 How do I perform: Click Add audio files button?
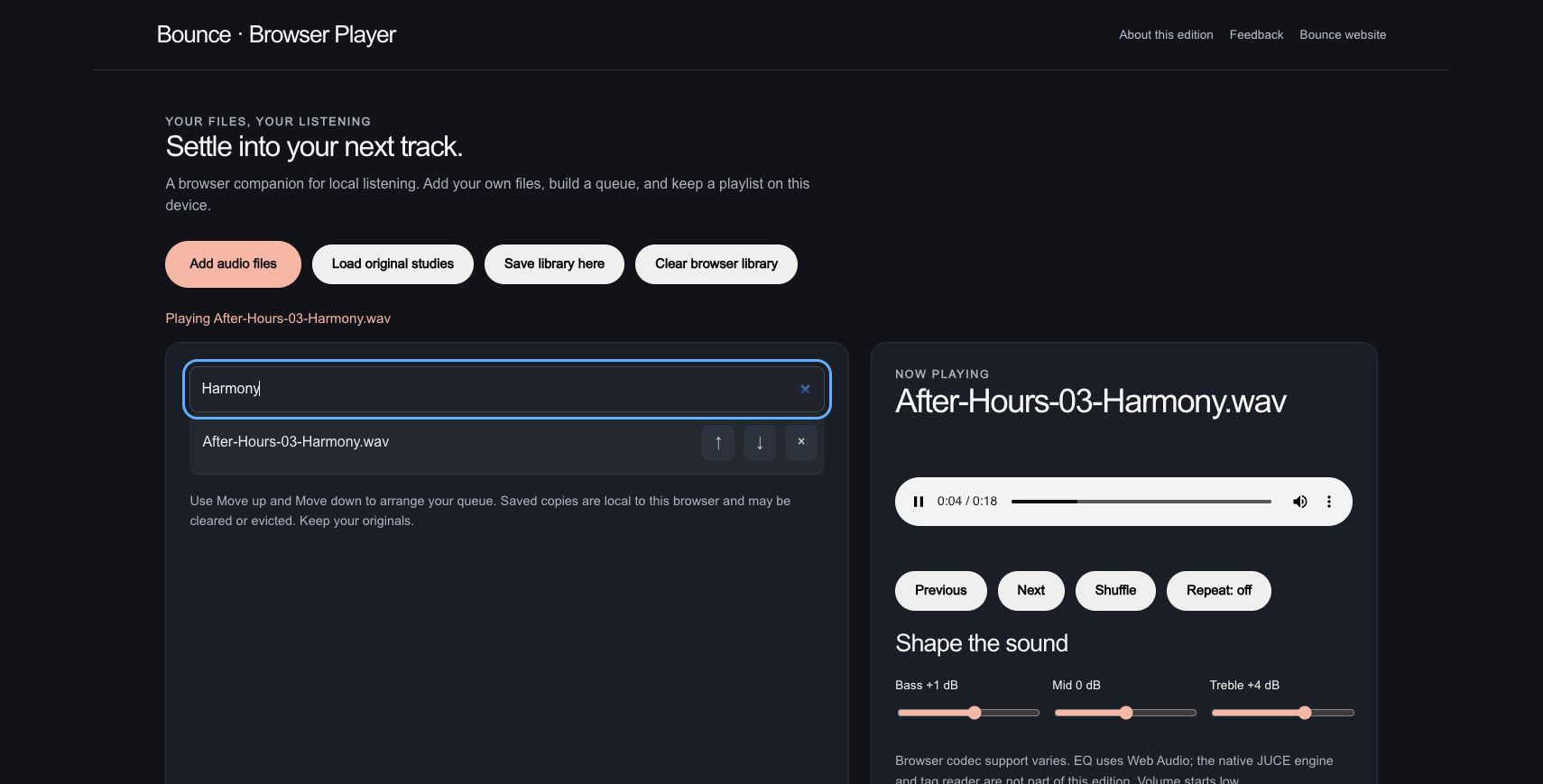(233, 264)
